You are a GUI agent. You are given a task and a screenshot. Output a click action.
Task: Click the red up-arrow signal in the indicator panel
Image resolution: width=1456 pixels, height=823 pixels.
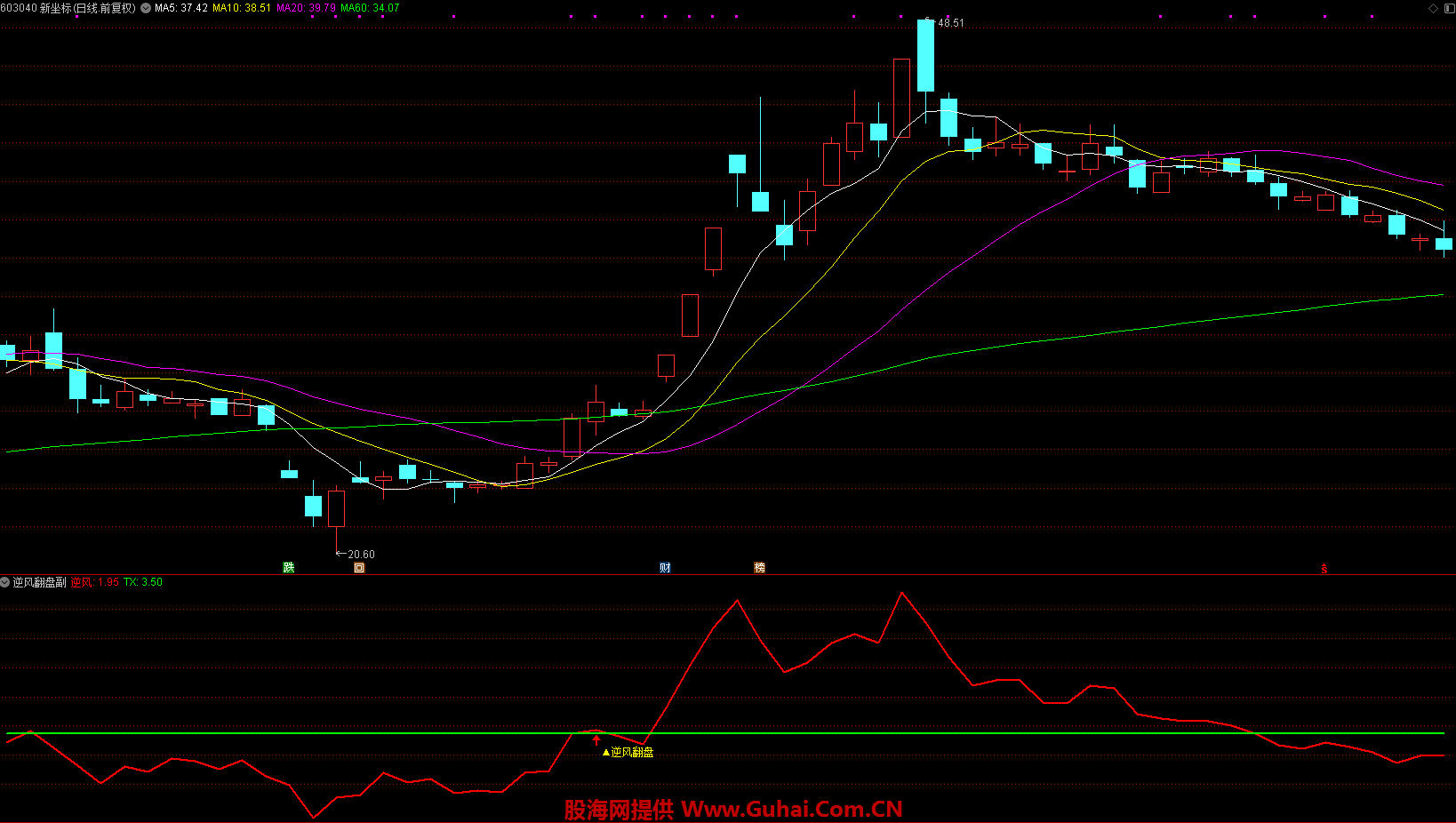(596, 739)
